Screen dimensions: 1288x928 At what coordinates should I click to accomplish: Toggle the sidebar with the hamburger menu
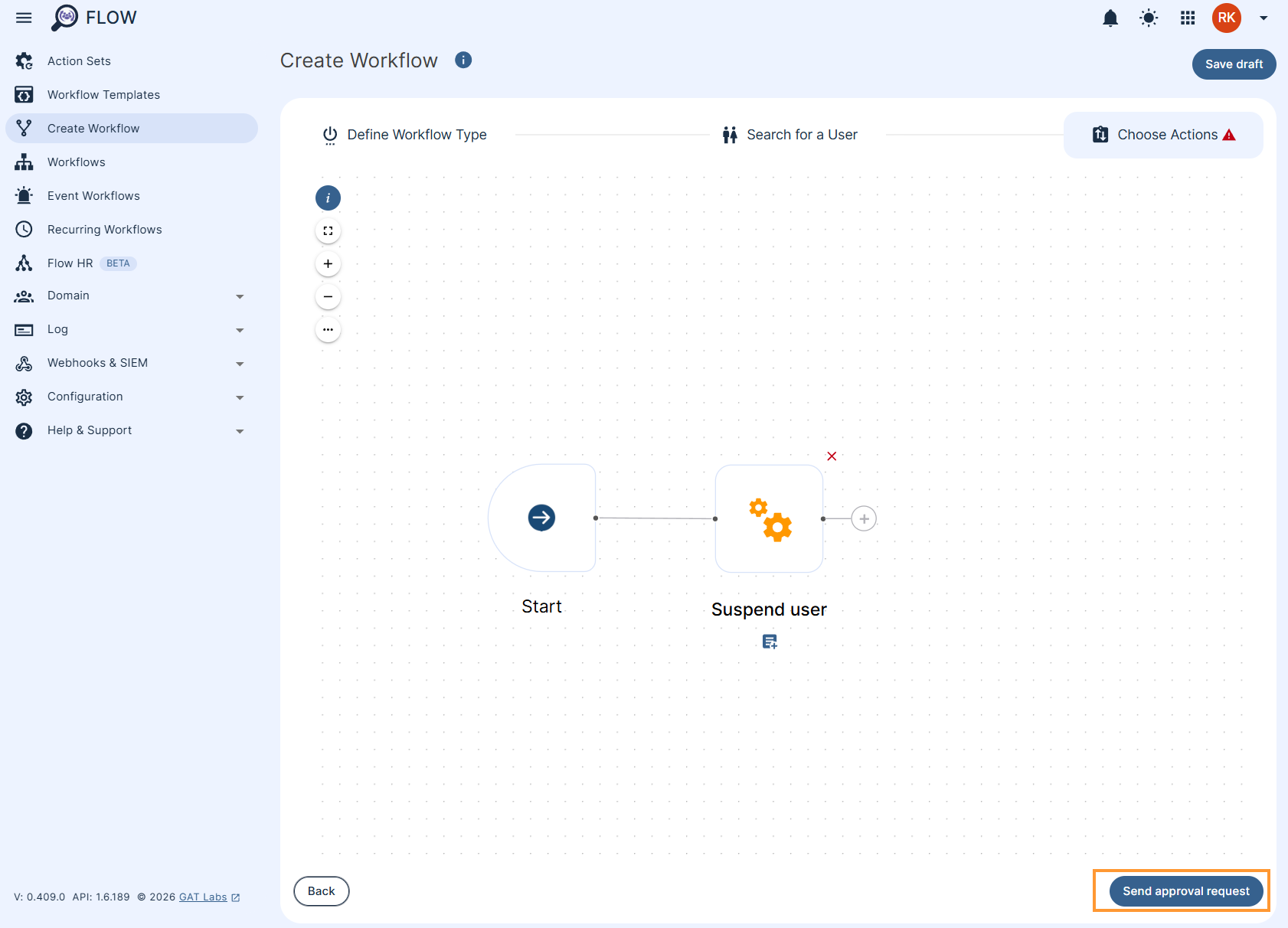point(23,18)
